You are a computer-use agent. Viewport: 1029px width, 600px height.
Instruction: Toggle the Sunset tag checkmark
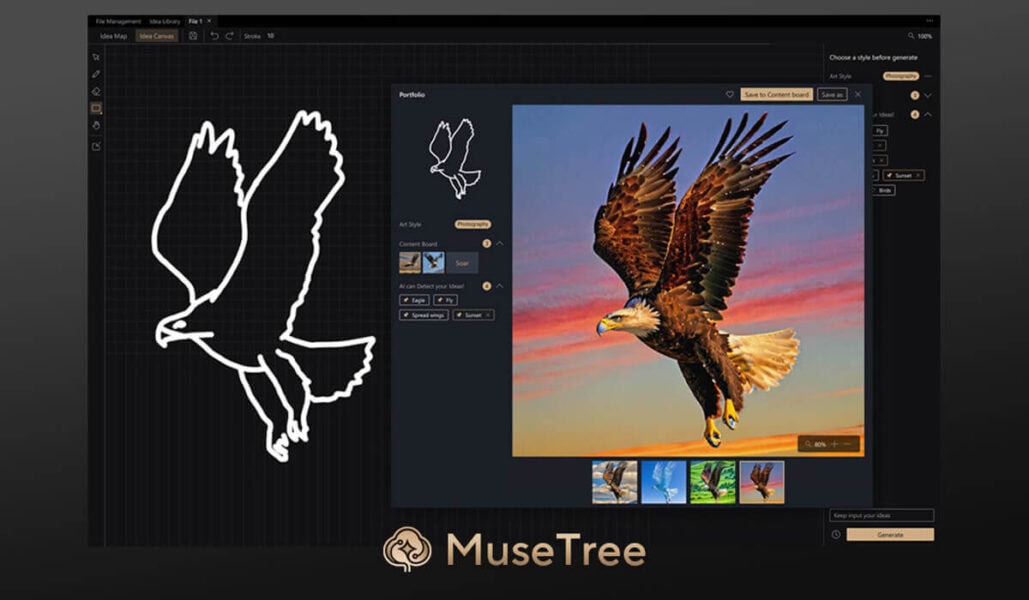[x=459, y=315]
